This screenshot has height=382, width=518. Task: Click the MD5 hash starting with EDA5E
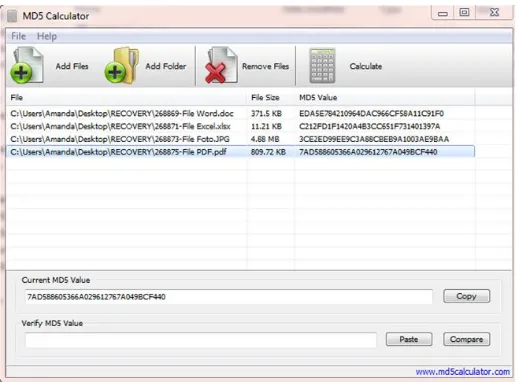(x=371, y=113)
